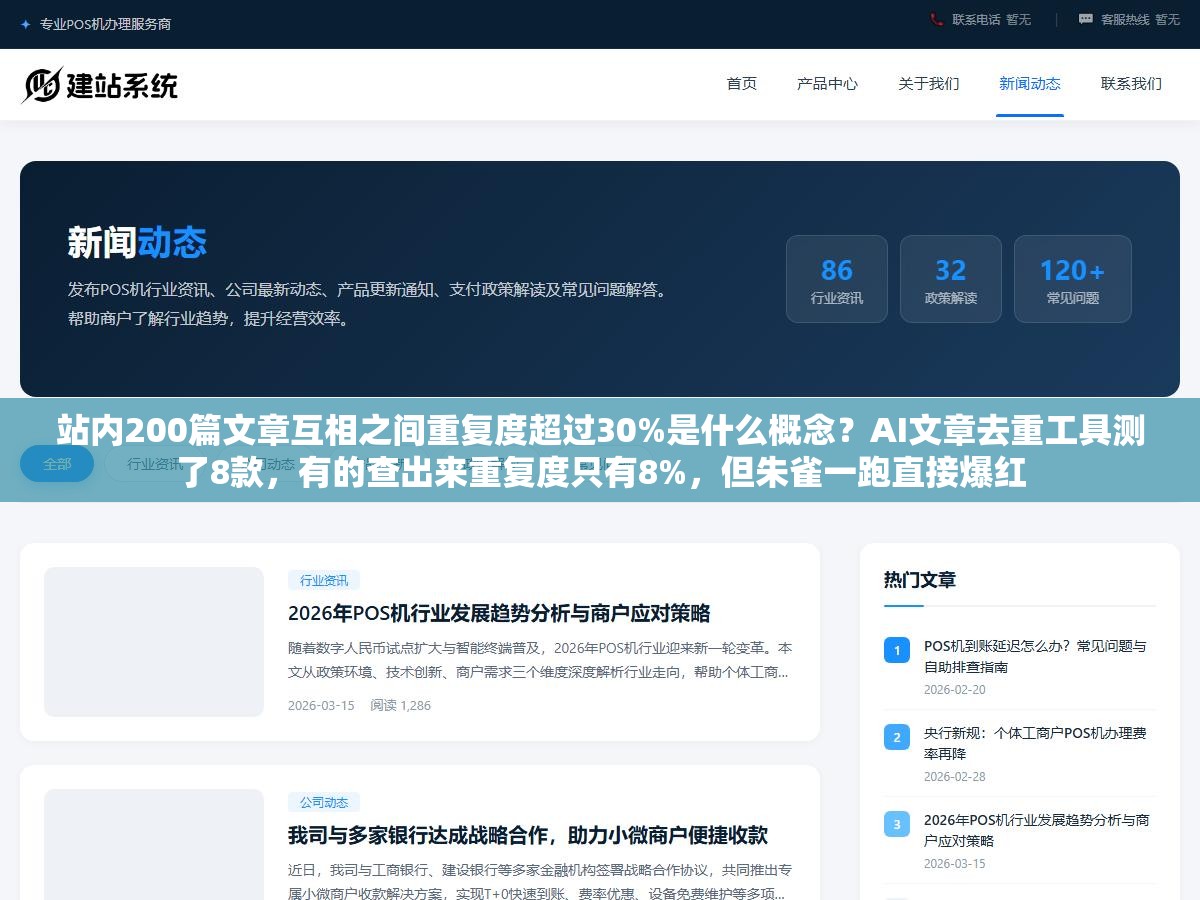Click date 2026-02-28 under hot article
This screenshot has height=900, width=1200.
954,776
